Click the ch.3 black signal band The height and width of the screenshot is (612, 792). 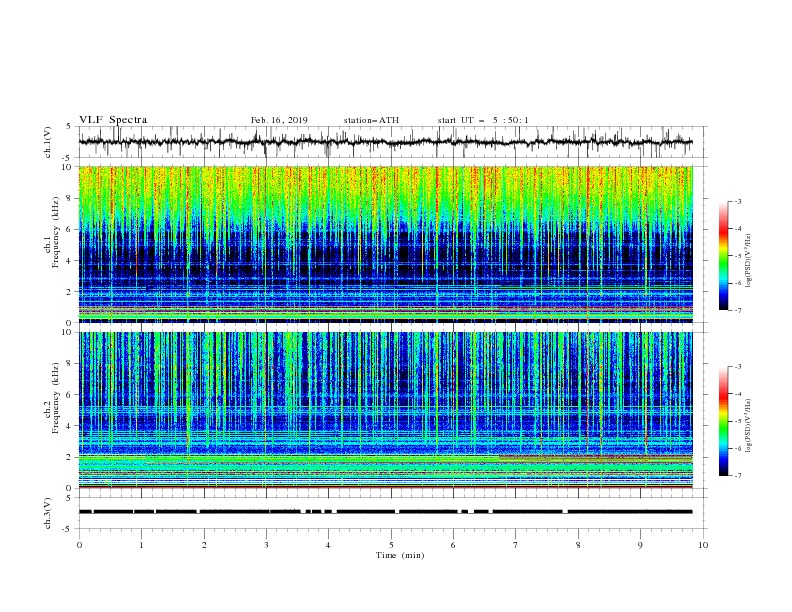pyautogui.click(x=385, y=512)
